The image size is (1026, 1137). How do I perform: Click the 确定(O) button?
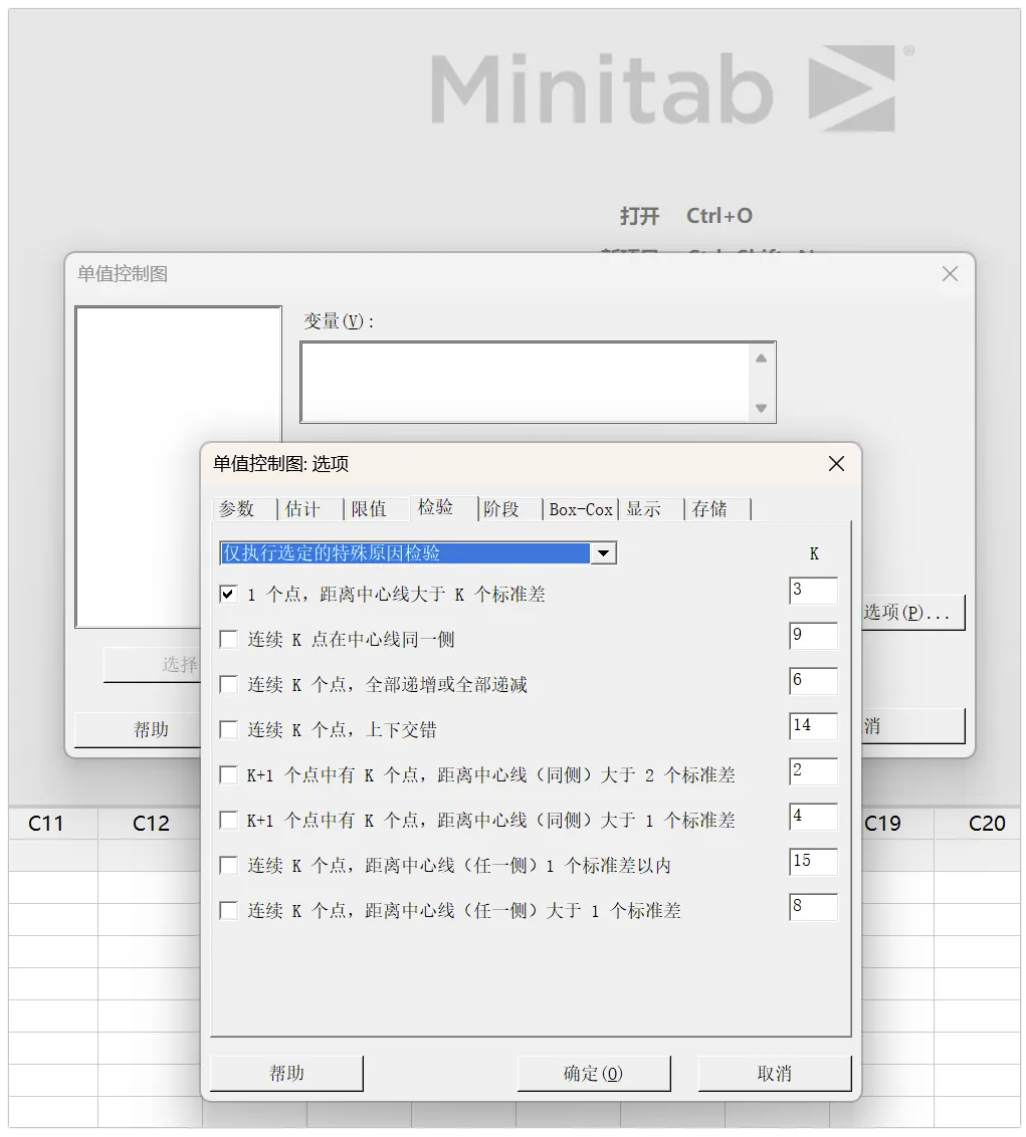coord(593,1073)
